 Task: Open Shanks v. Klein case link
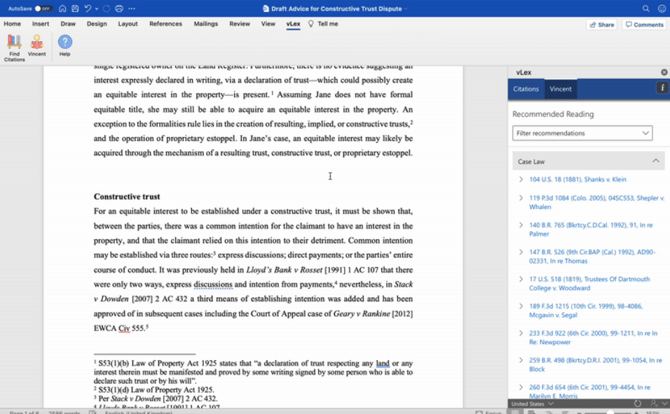[x=578, y=179]
